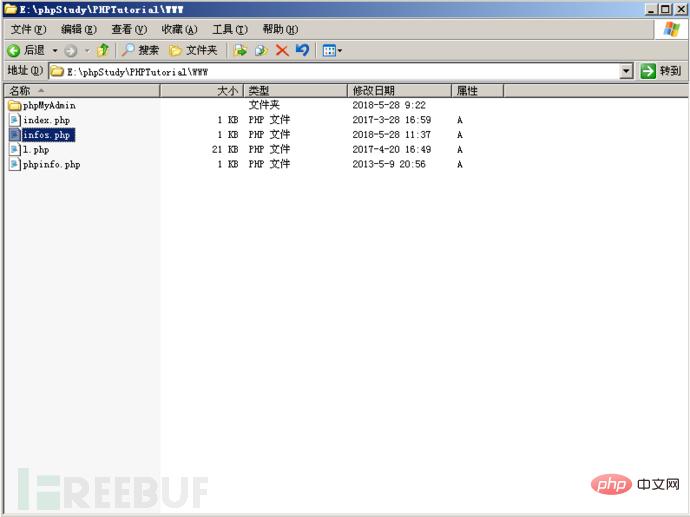
Task: Select the infos.php file icon
Action: click(15, 135)
